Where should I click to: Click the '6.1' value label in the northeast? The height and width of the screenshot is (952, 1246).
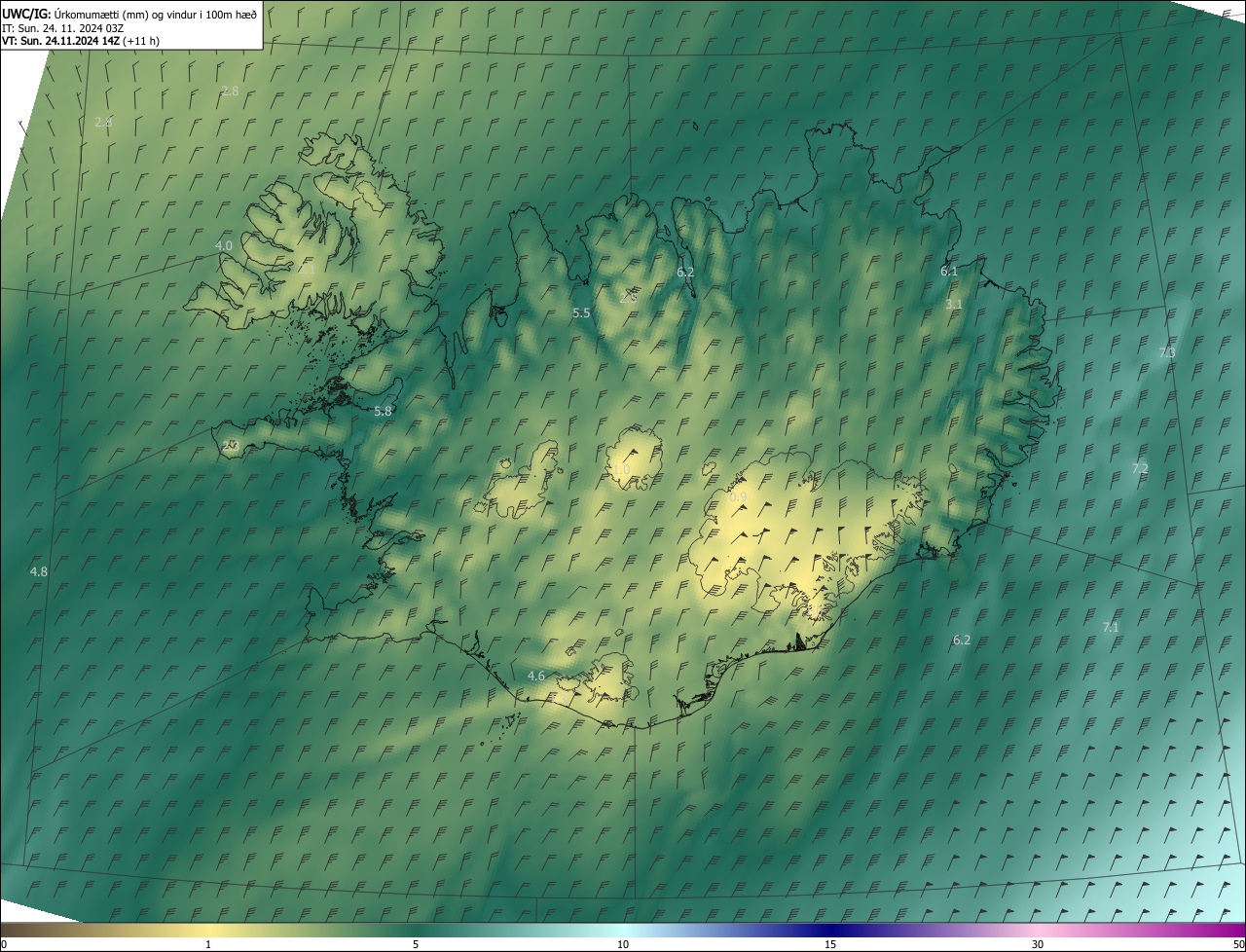(949, 271)
